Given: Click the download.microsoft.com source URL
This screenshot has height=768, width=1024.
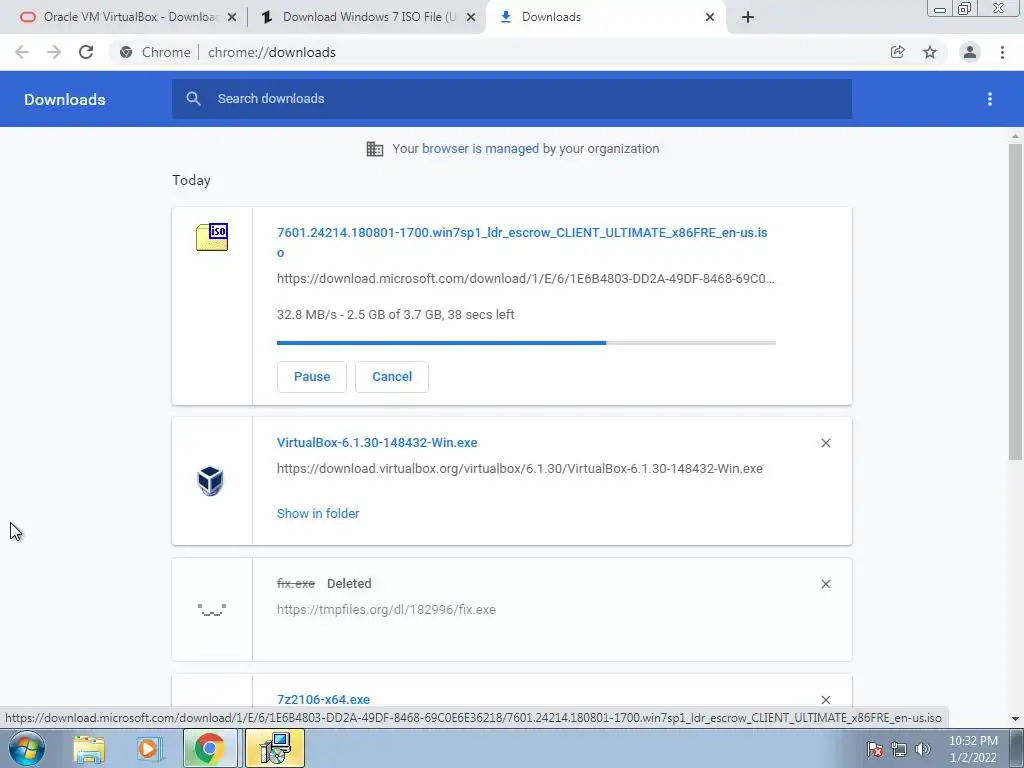Looking at the screenshot, I should coord(526,279).
